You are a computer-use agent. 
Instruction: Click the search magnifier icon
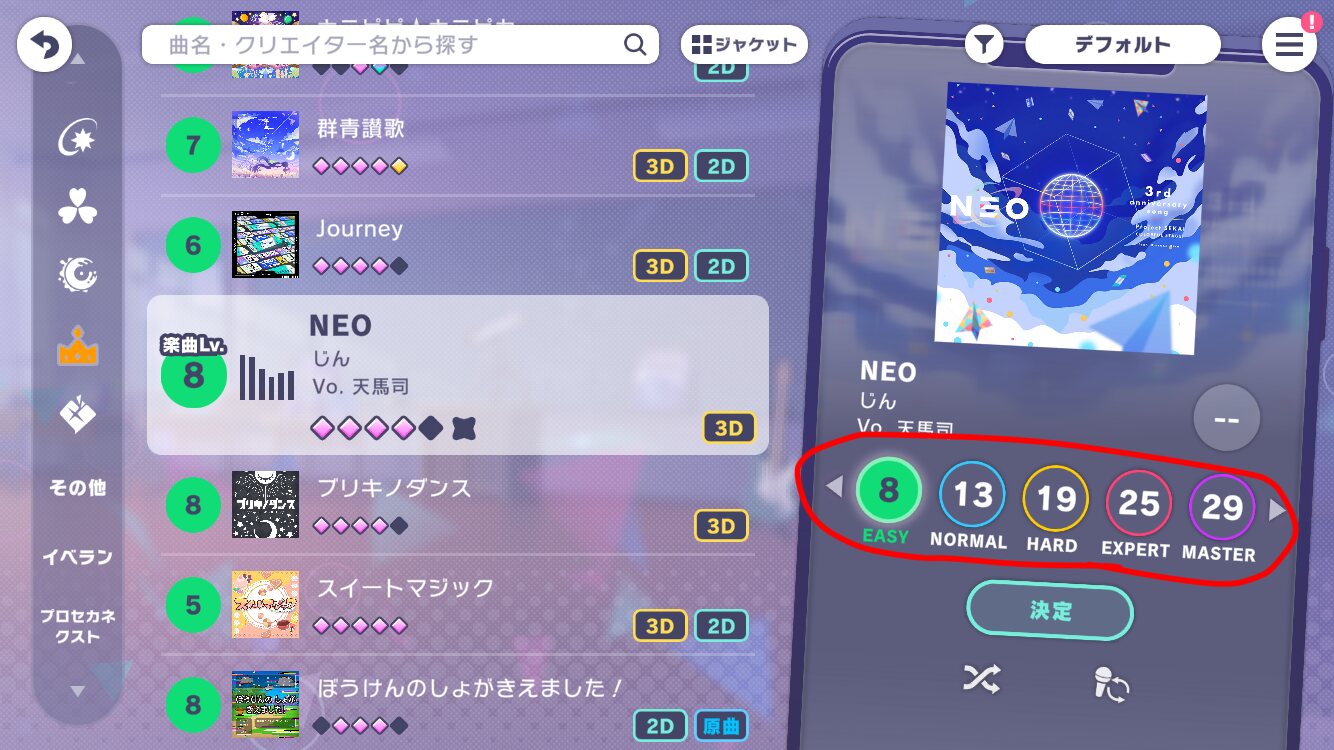tap(635, 45)
